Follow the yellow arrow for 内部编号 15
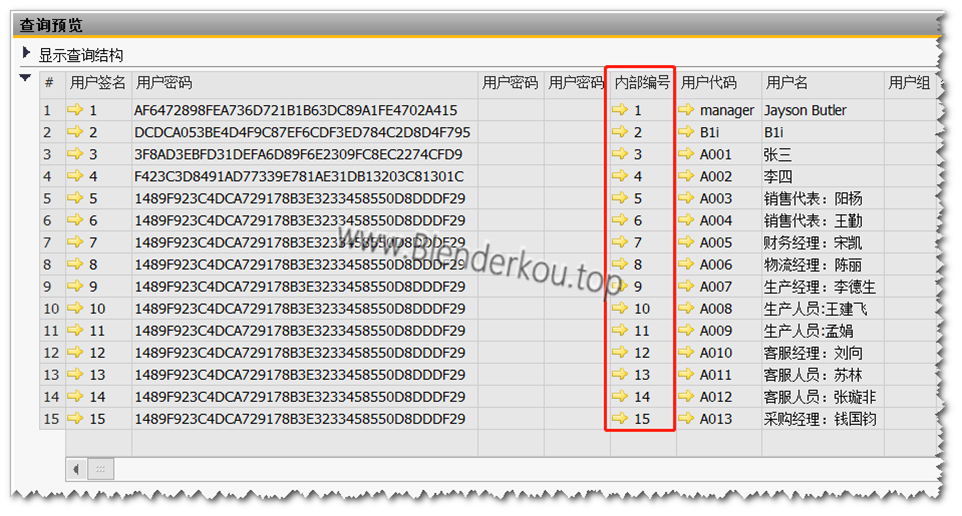Screen dimensions: 962x516 click(x=620, y=419)
